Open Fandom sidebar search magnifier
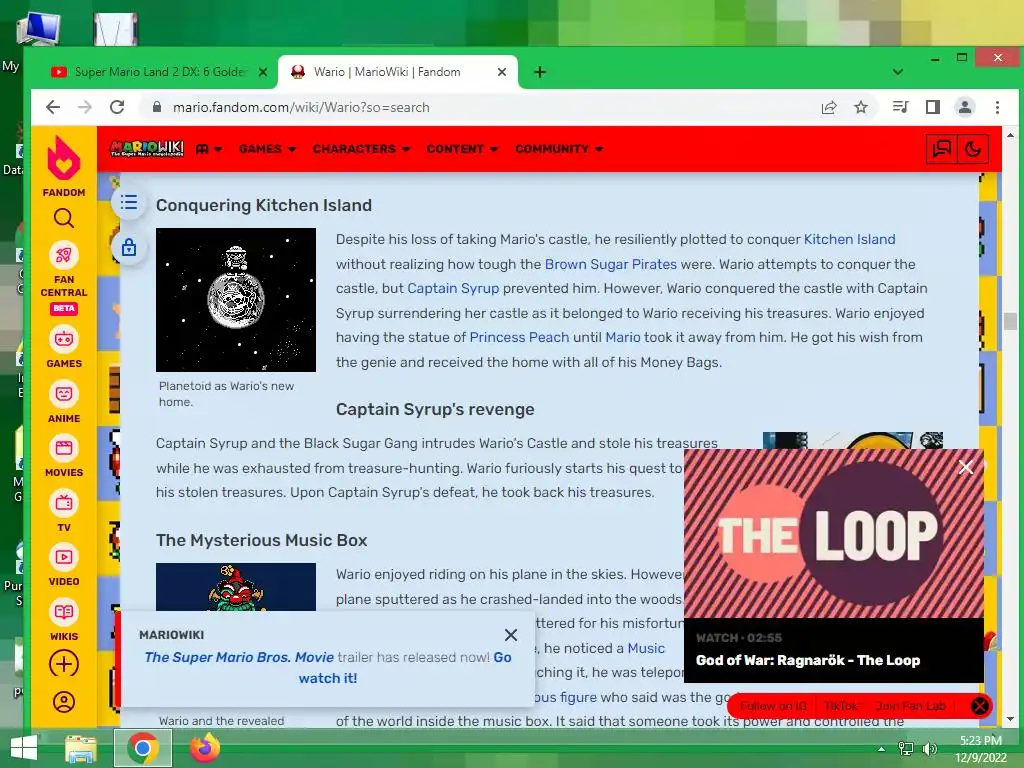 point(63,218)
